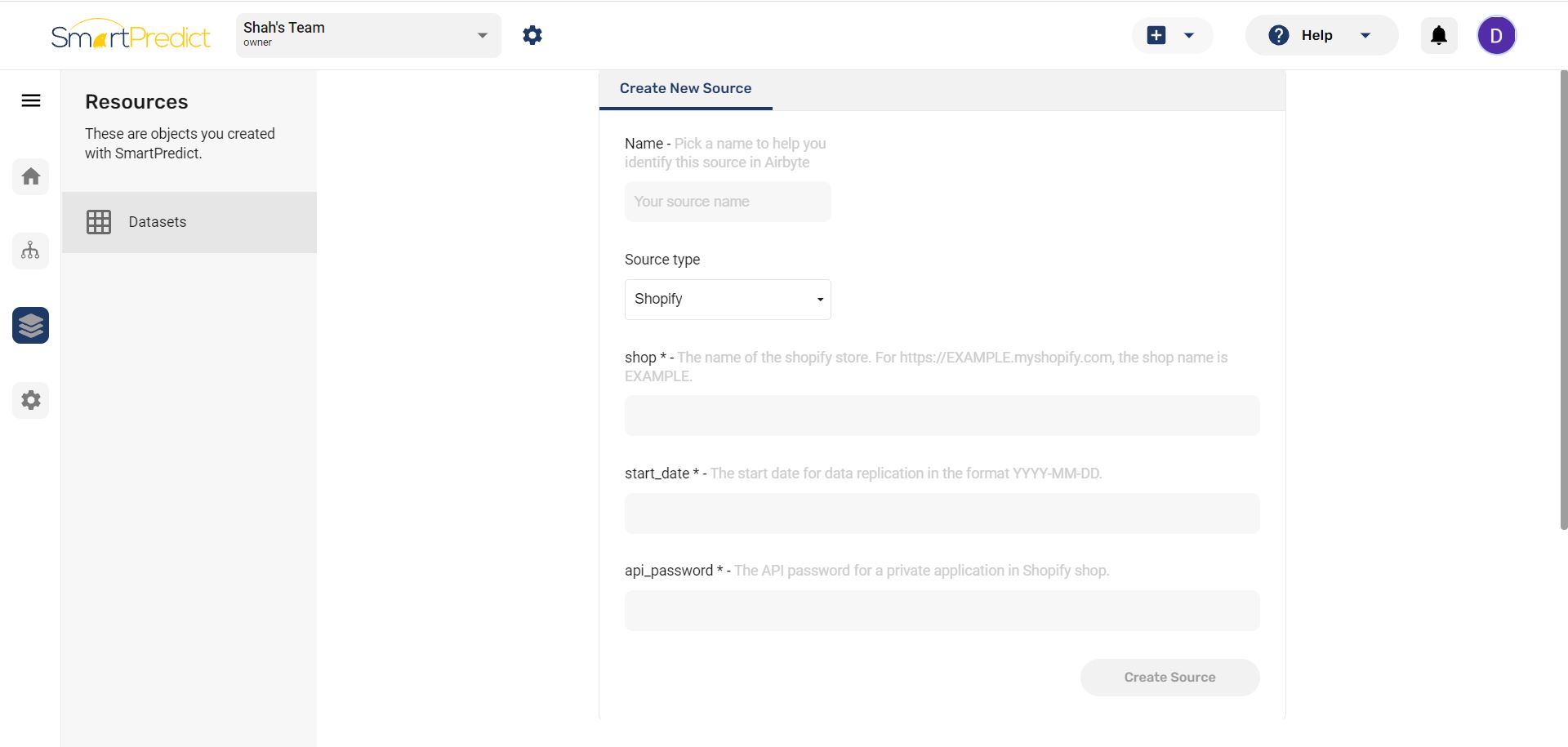Select the Datasets resource item
Viewport: 1568px width, 747px height.
tap(189, 222)
